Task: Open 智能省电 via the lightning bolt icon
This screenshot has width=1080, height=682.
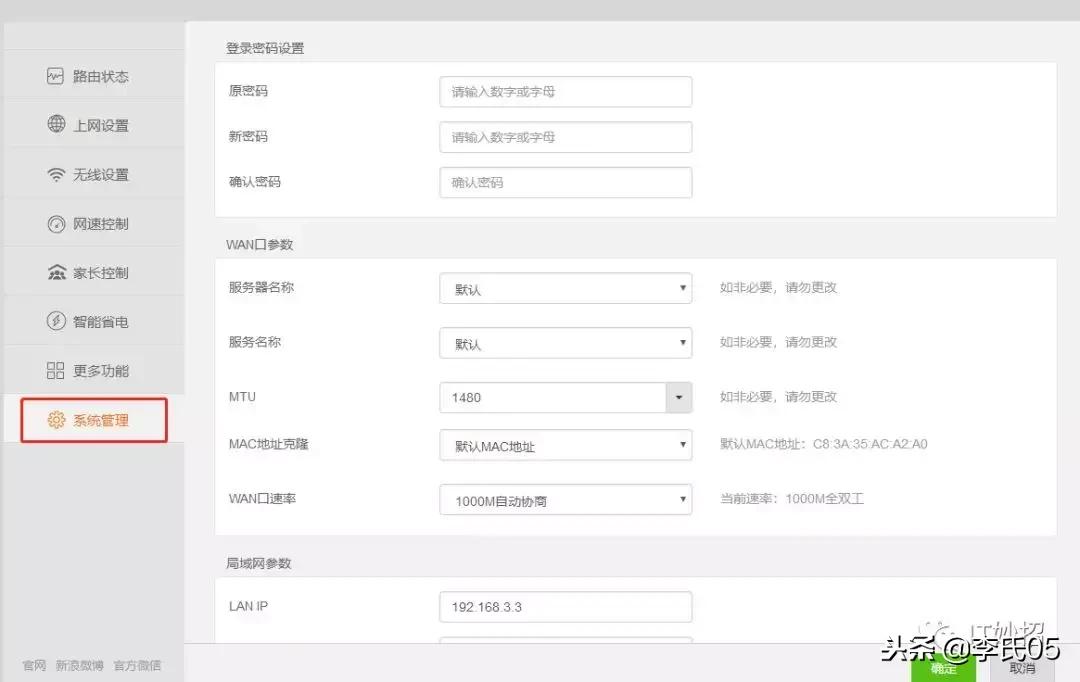Action: (x=57, y=320)
